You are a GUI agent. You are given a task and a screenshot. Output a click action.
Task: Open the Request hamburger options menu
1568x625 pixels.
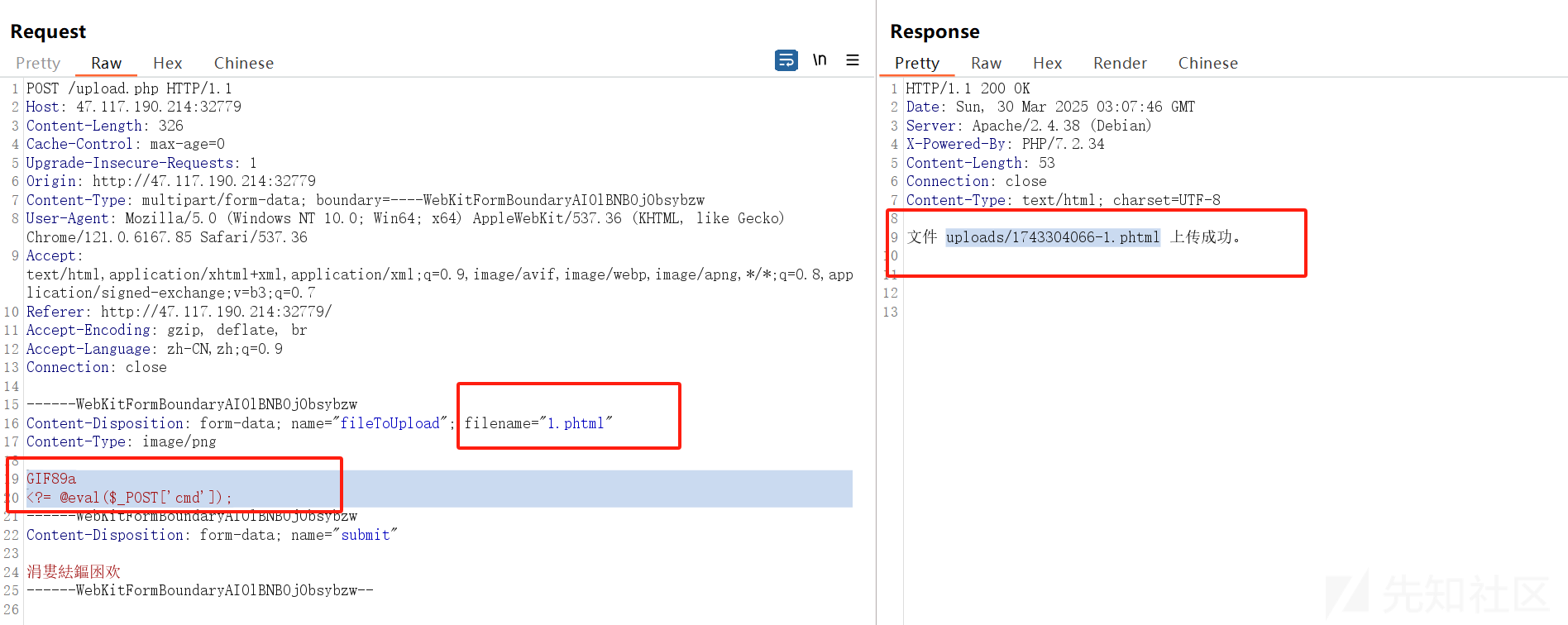click(853, 60)
